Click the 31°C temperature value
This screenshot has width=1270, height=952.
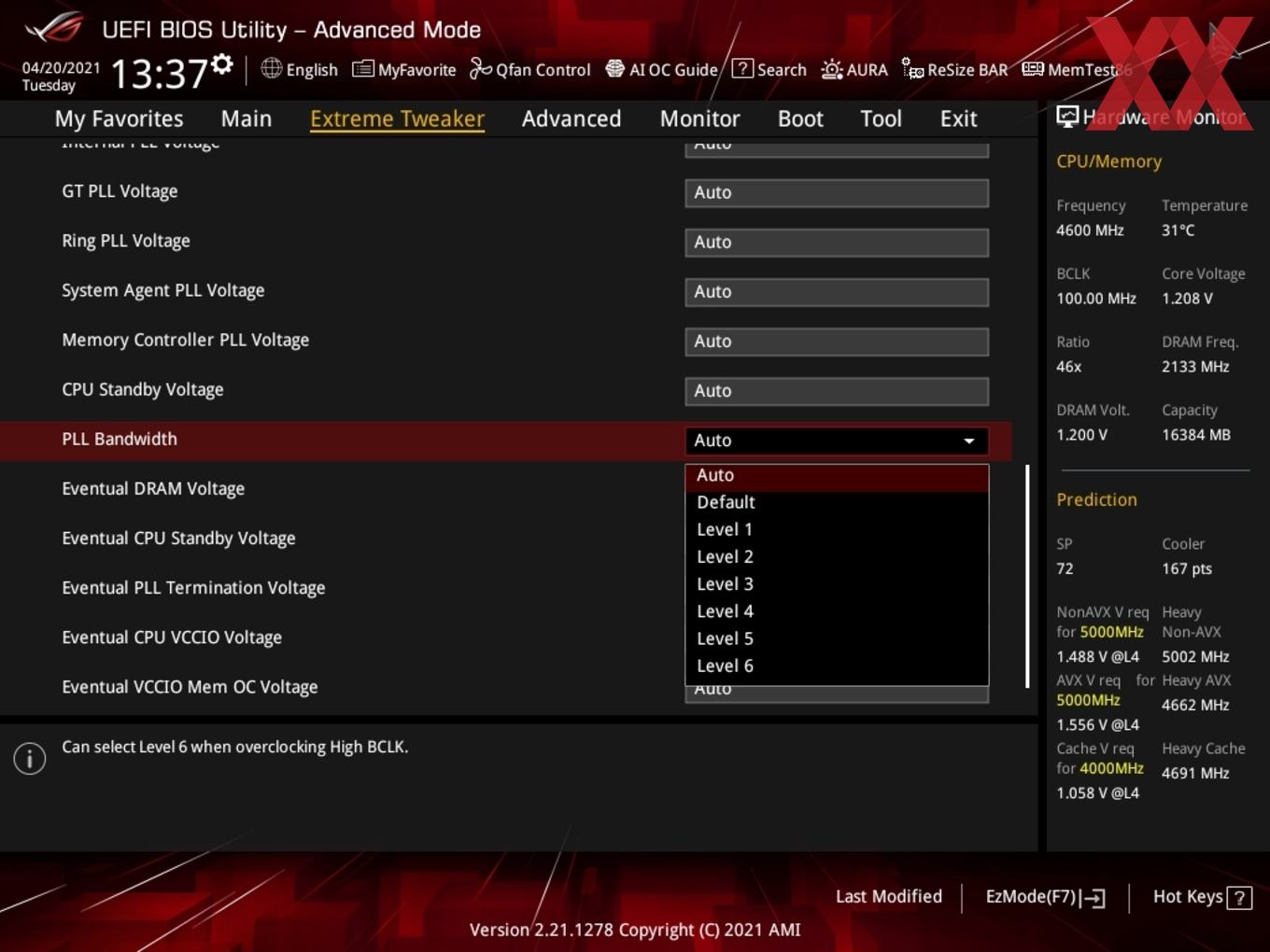pos(1178,231)
